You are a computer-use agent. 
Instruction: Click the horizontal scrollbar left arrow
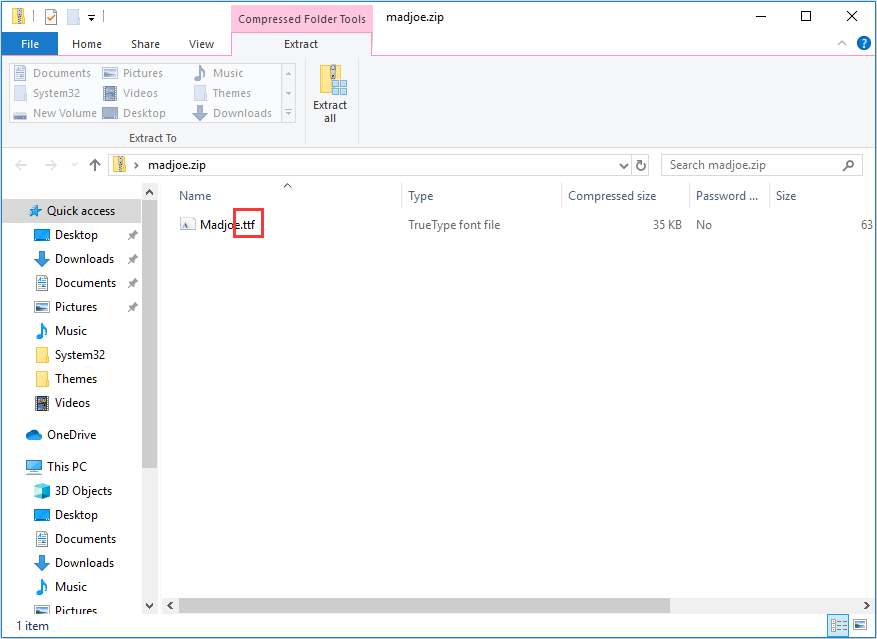[170, 605]
